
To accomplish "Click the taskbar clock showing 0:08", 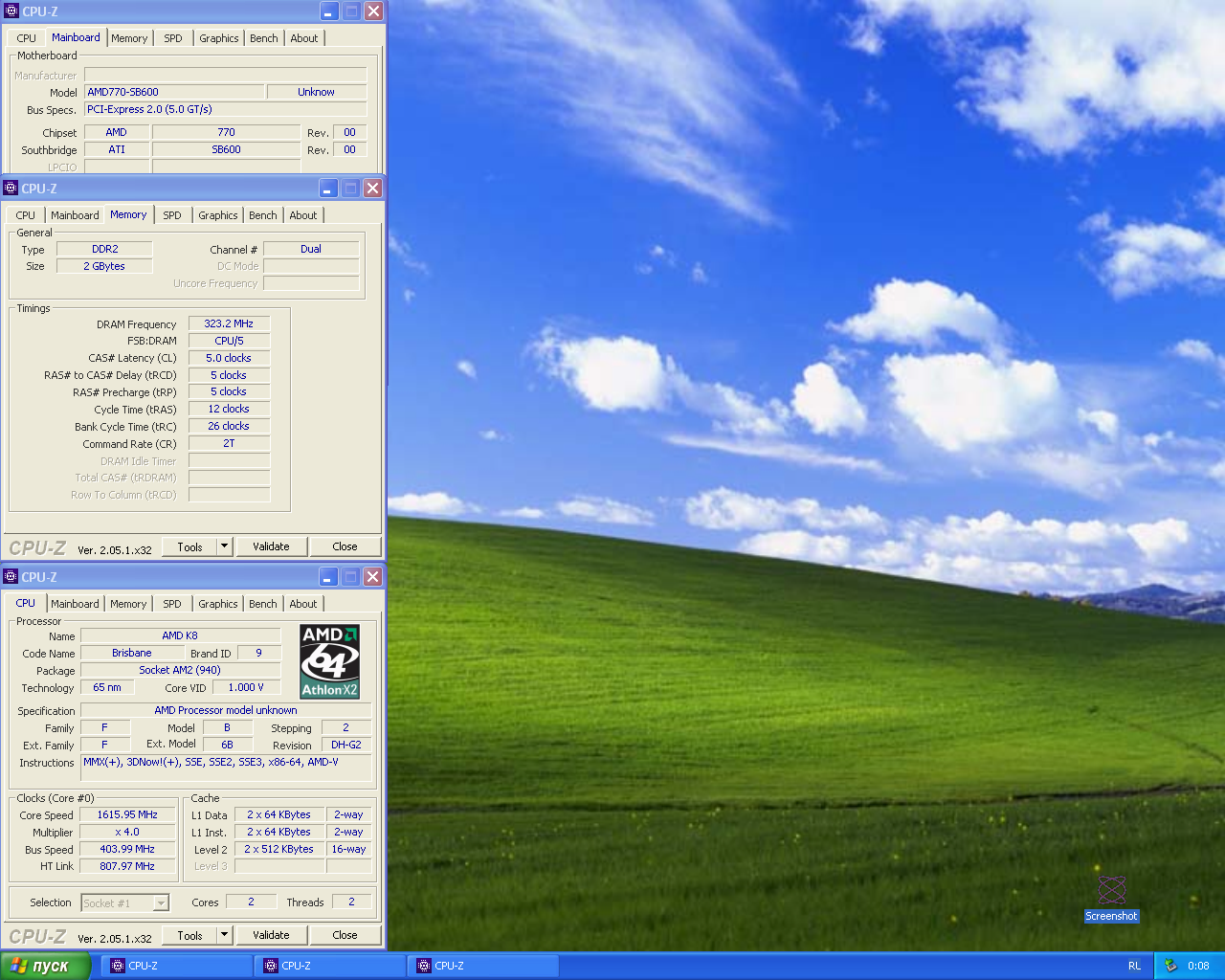I will click(1198, 966).
